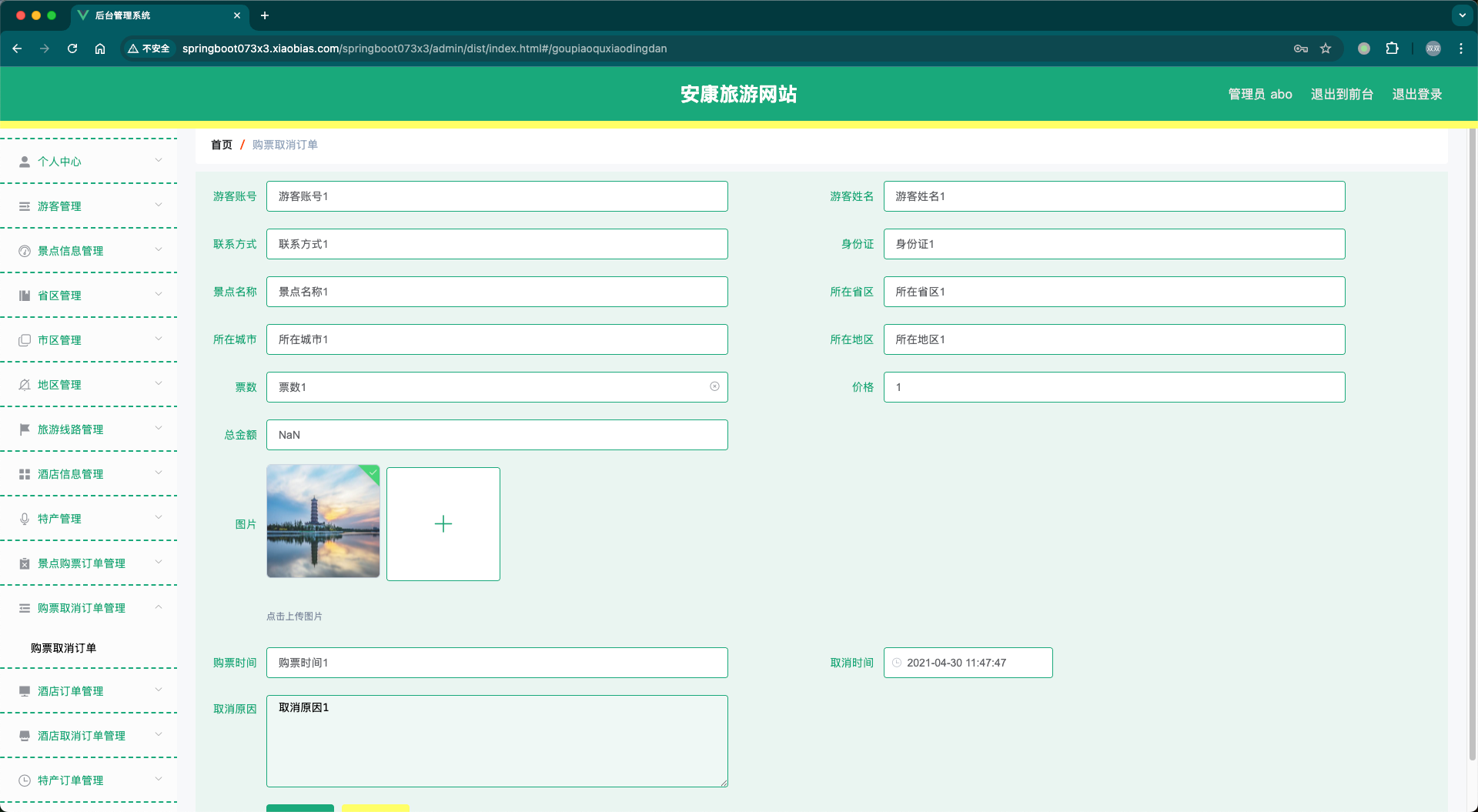Click the icon next to 景点信息管理

pyautogui.click(x=25, y=251)
